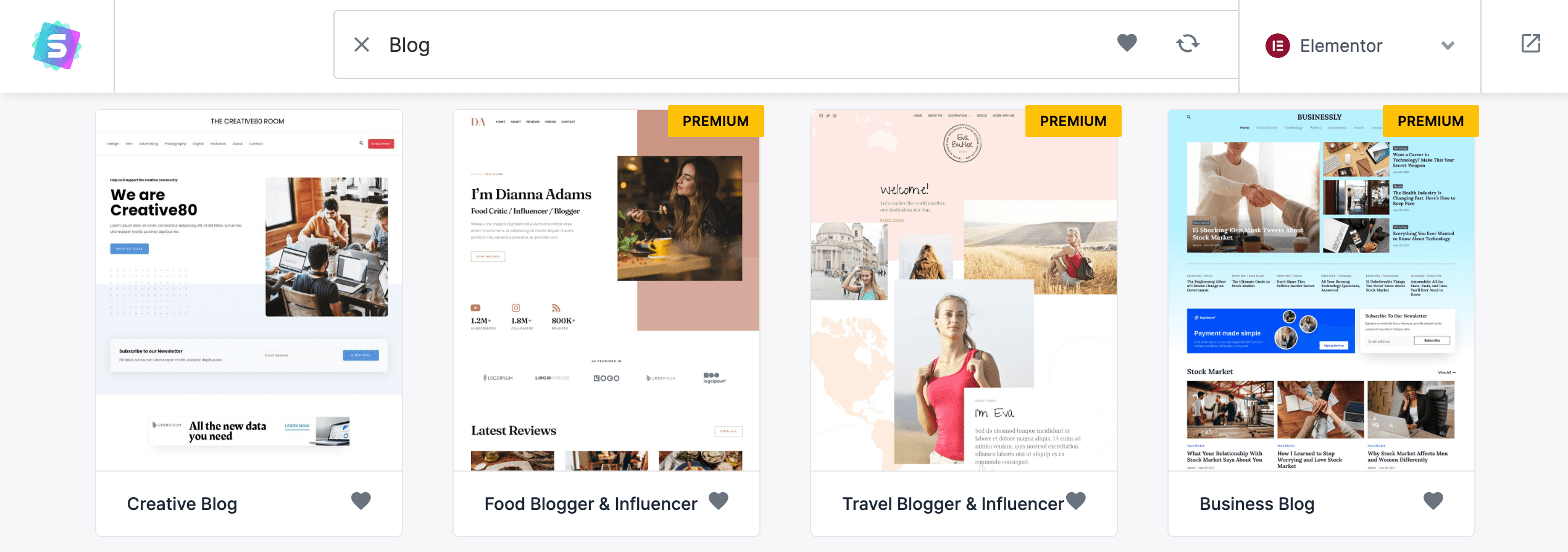Open the Food Blogger template thumbnail
1568x552 pixels.
coord(607,290)
